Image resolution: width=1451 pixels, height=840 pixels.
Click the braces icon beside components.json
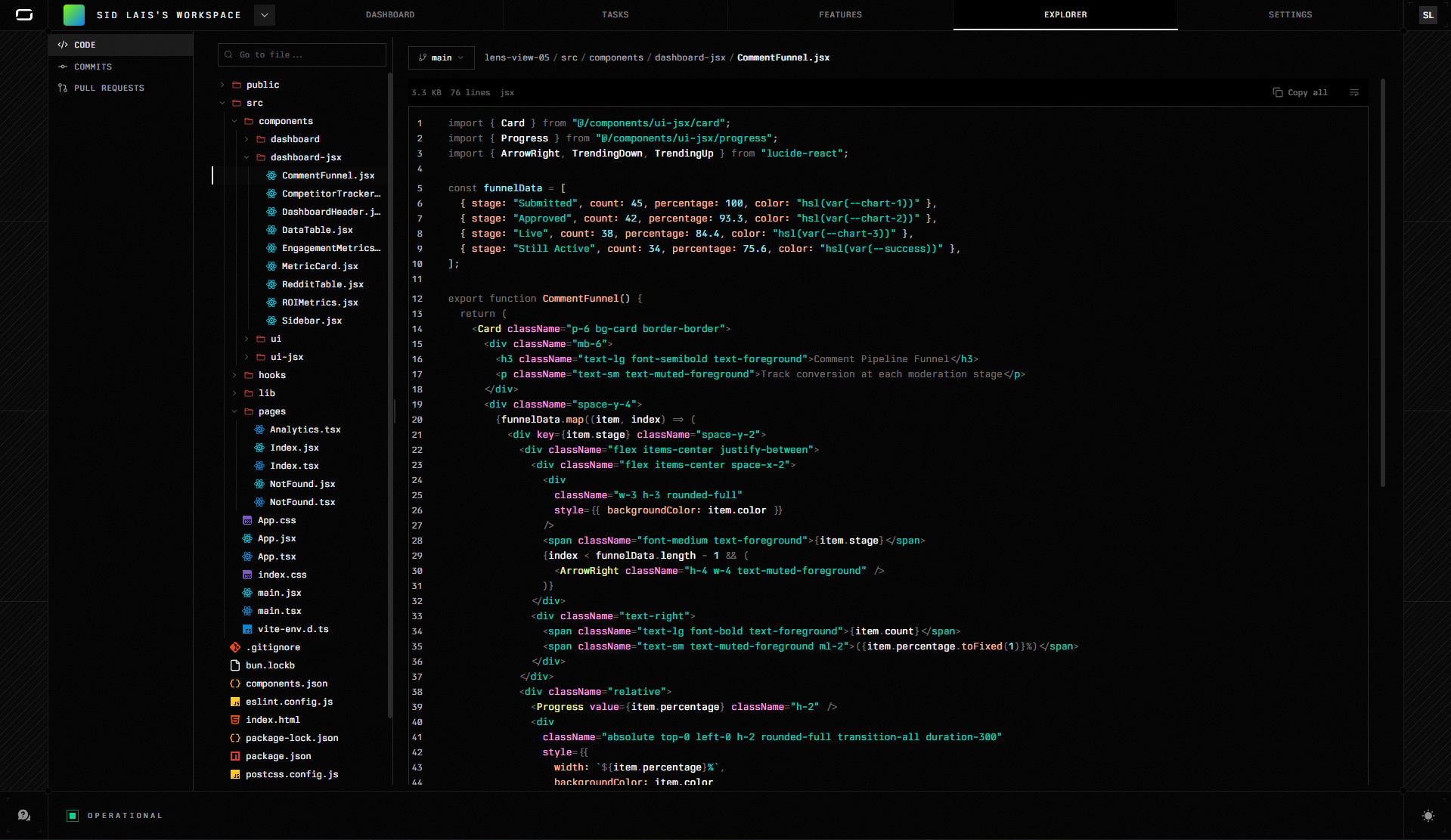click(x=235, y=683)
